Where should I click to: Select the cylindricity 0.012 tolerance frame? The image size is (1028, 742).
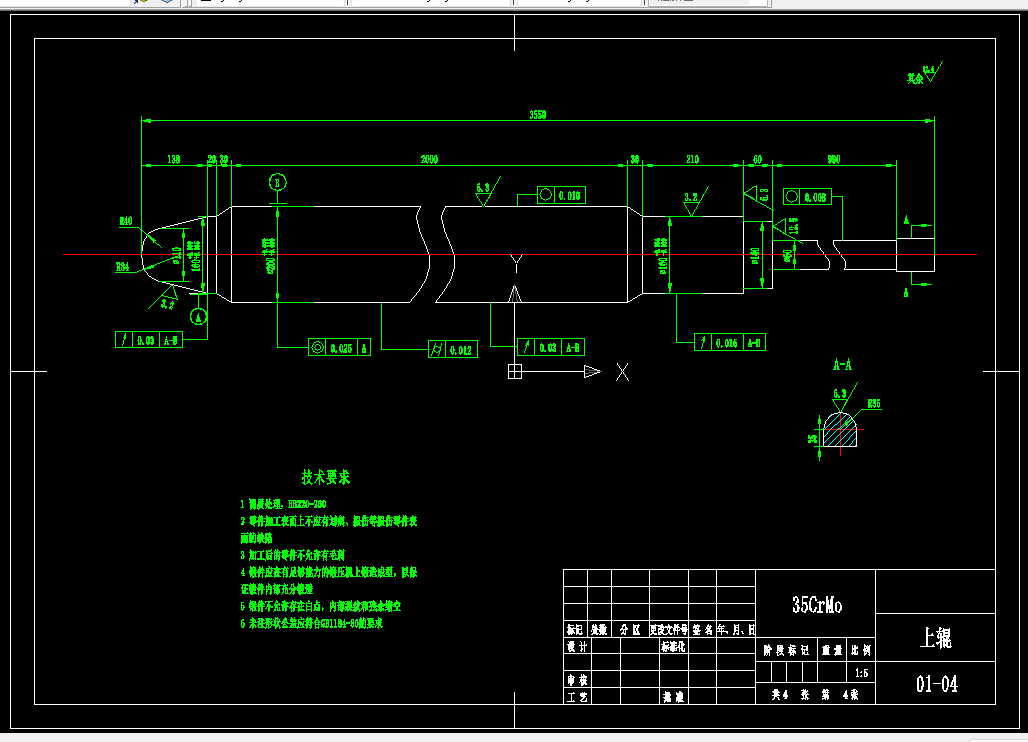pyautogui.click(x=453, y=349)
